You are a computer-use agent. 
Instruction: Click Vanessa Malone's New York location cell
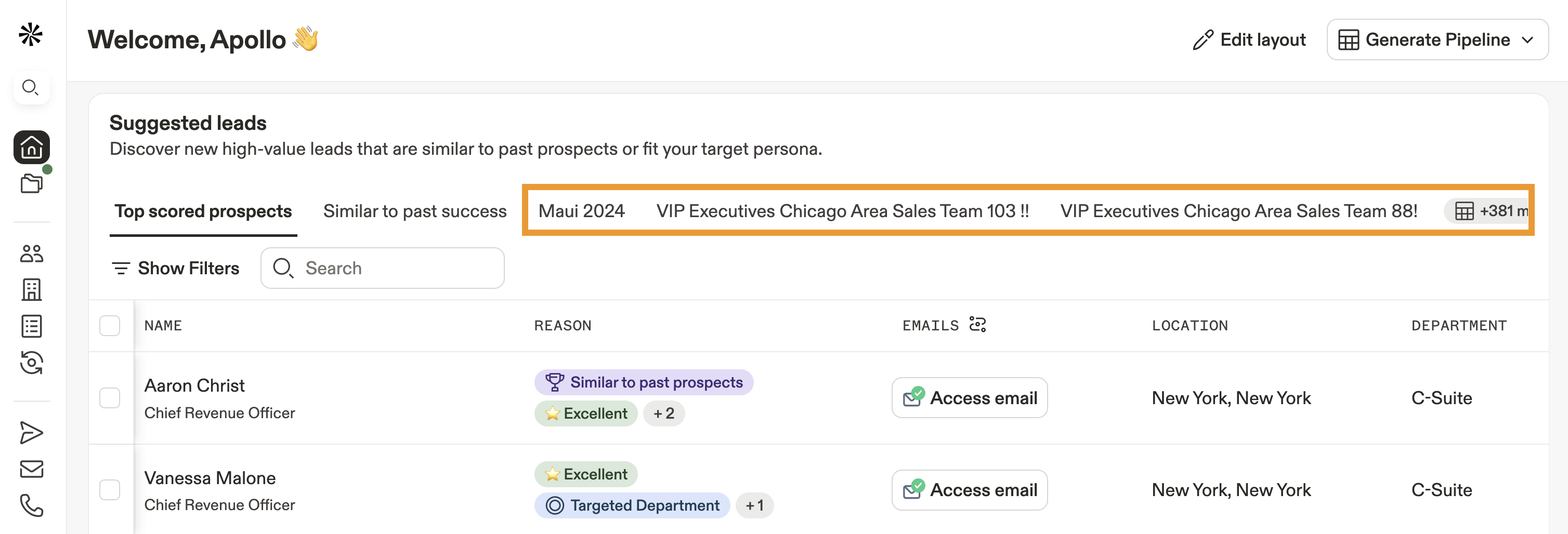[1231, 490]
